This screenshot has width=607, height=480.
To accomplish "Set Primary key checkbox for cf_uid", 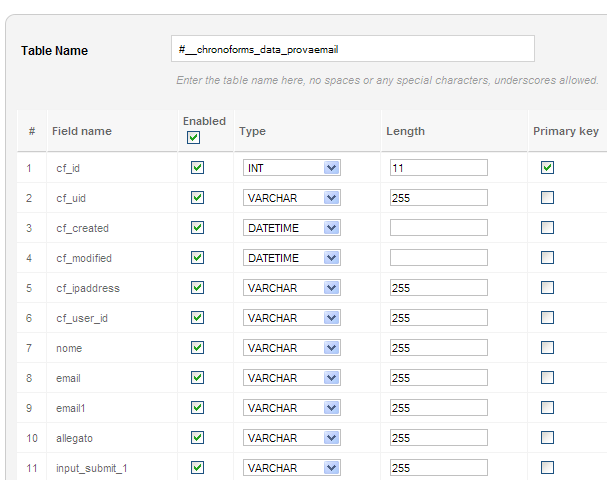I will point(547,198).
